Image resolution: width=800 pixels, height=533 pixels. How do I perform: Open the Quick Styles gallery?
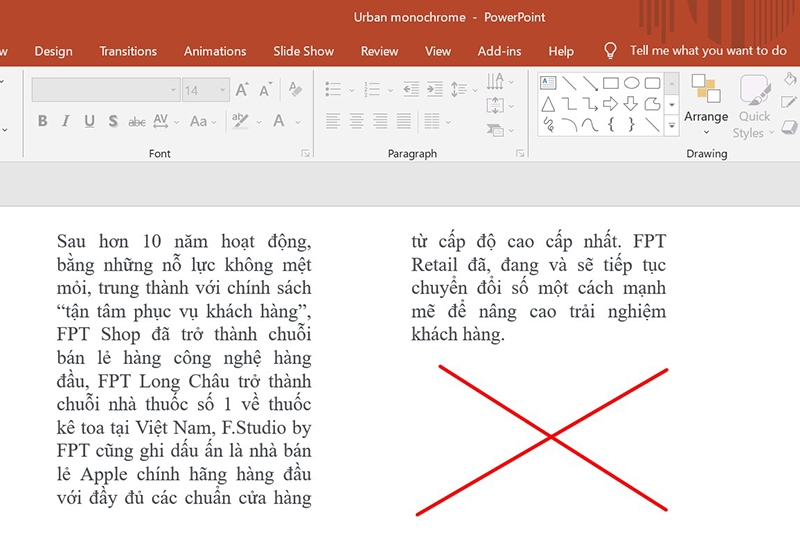(754, 107)
